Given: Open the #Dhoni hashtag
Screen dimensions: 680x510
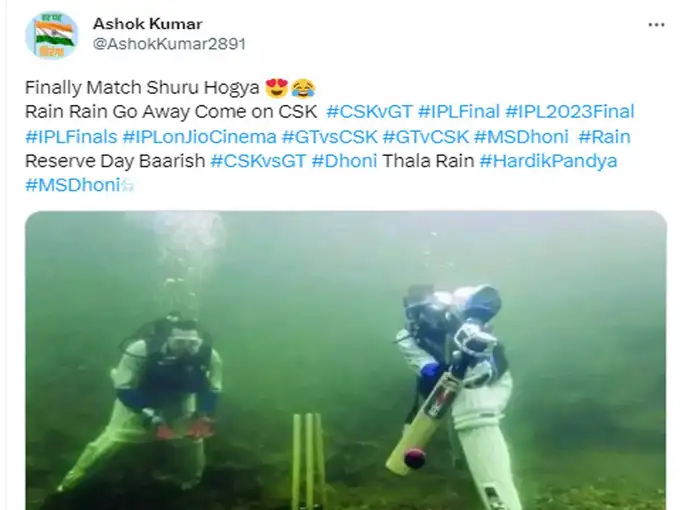Looking at the screenshot, I should (x=344, y=161).
